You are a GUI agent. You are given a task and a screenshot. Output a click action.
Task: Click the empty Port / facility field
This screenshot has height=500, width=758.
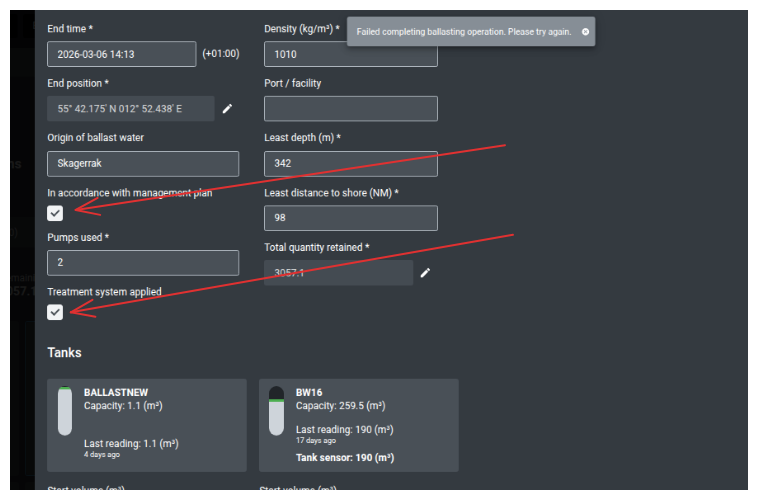click(350, 109)
